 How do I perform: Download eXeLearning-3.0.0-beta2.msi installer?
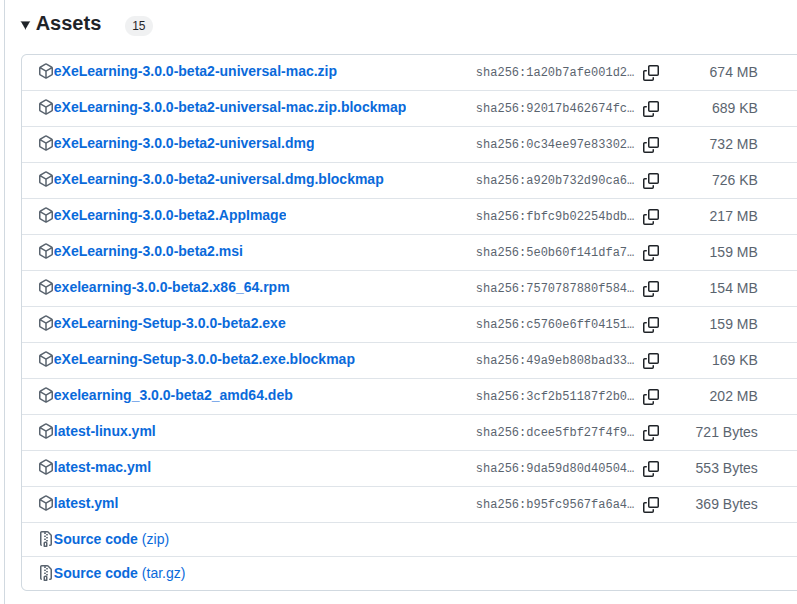(148, 251)
